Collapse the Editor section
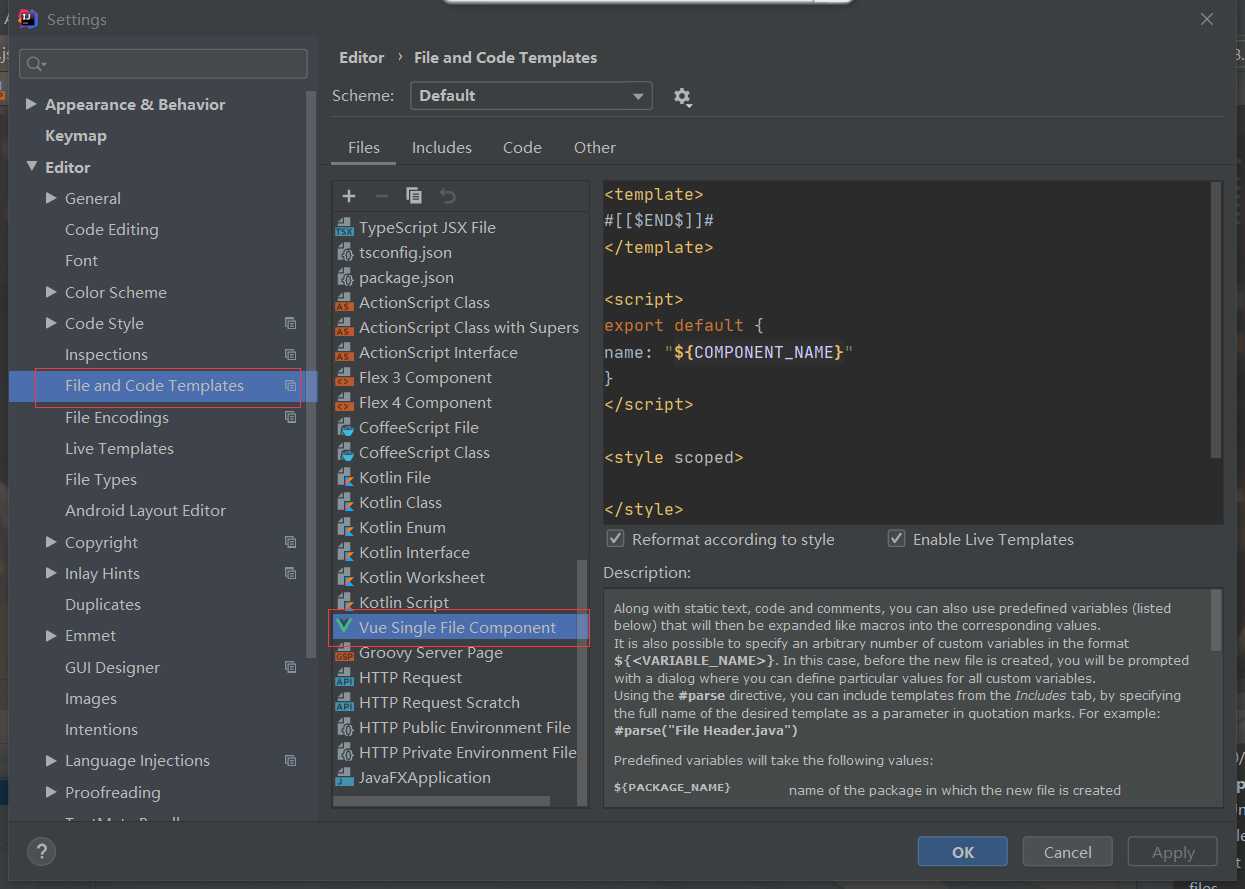Screen dimensions: 1245x889 click(x=31, y=167)
